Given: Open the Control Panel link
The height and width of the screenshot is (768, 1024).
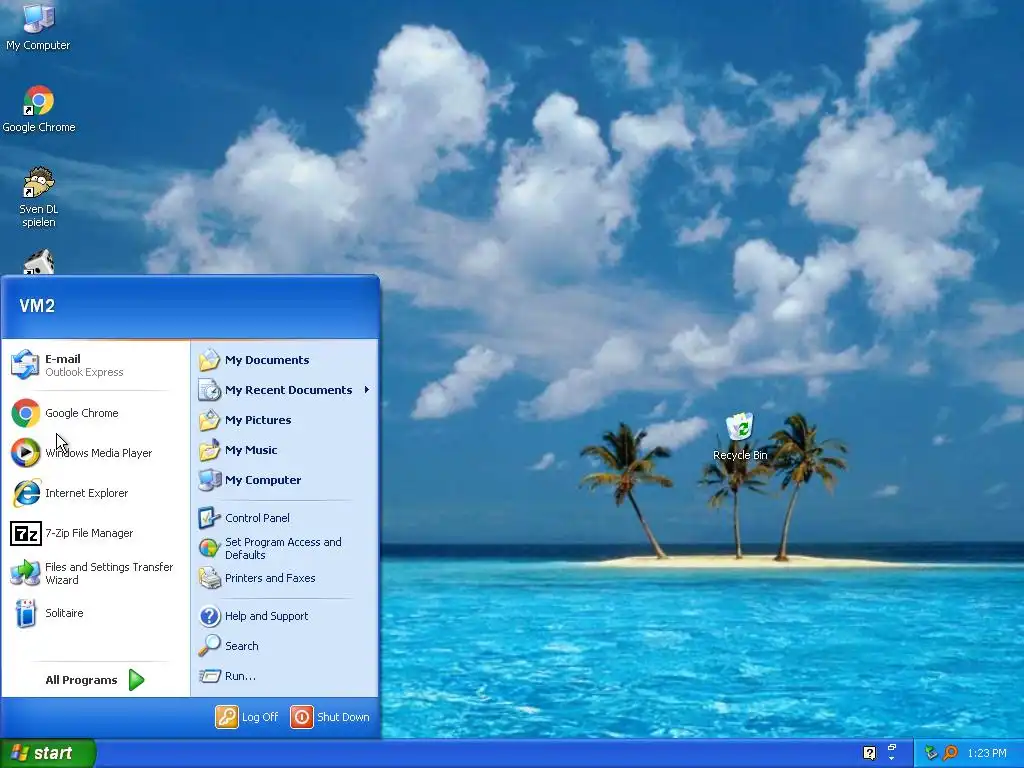Looking at the screenshot, I should point(257,518).
